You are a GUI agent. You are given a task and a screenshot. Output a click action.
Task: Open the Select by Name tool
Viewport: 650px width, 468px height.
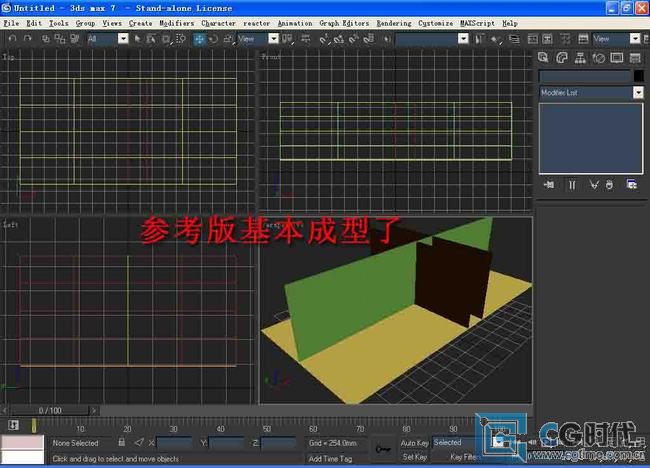[151, 39]
